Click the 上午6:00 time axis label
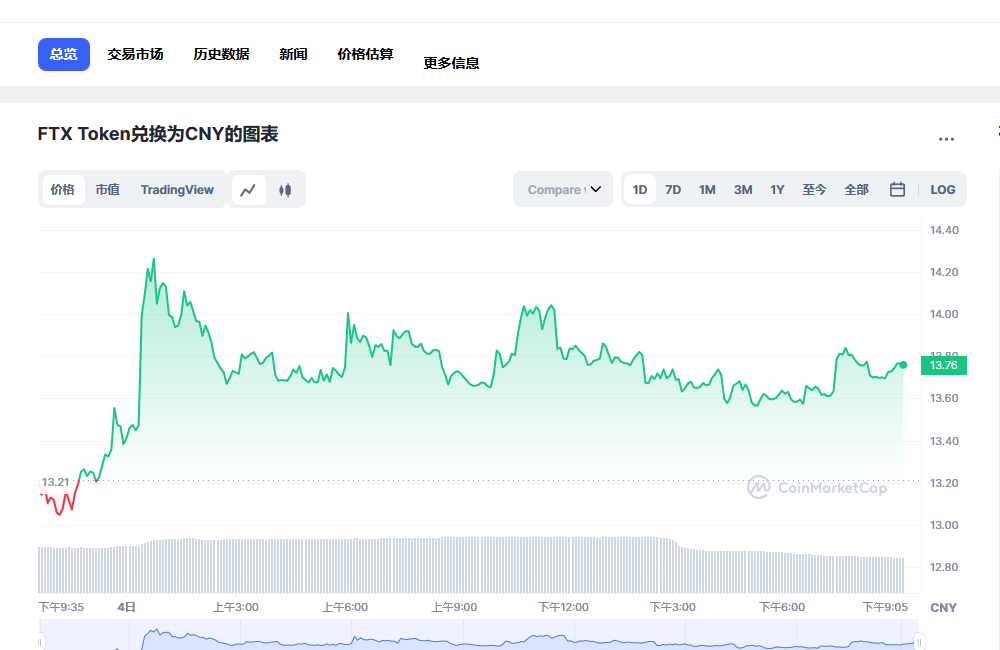 [345, 607]
